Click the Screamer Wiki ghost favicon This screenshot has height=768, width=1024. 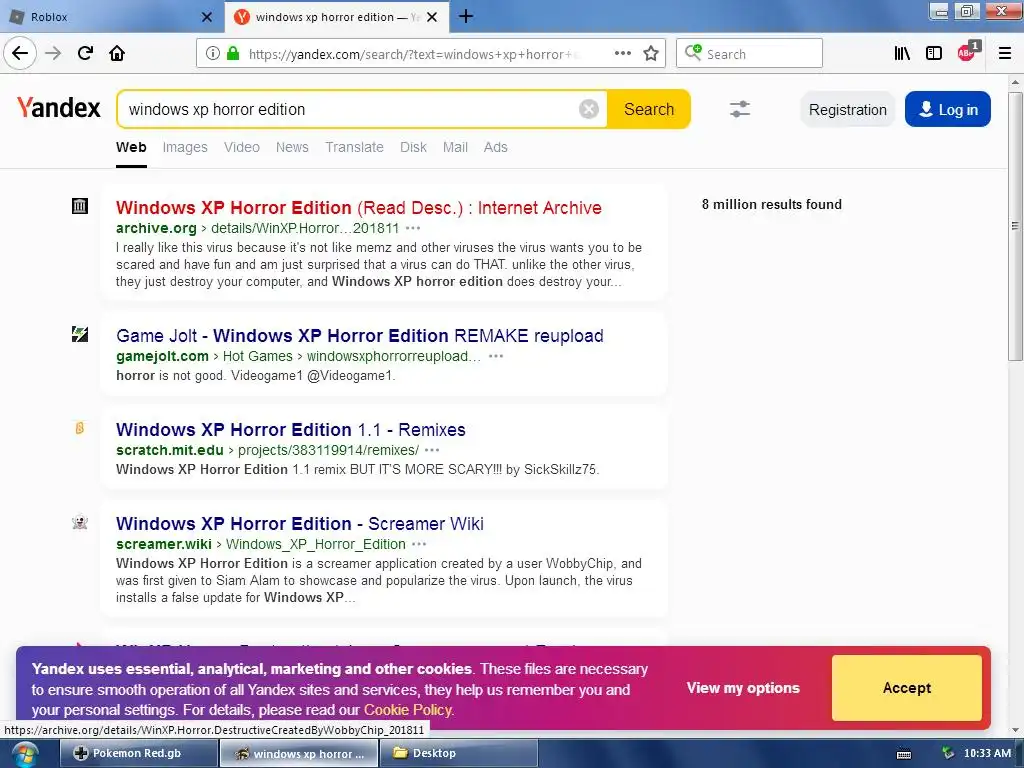tap(80, 522)
